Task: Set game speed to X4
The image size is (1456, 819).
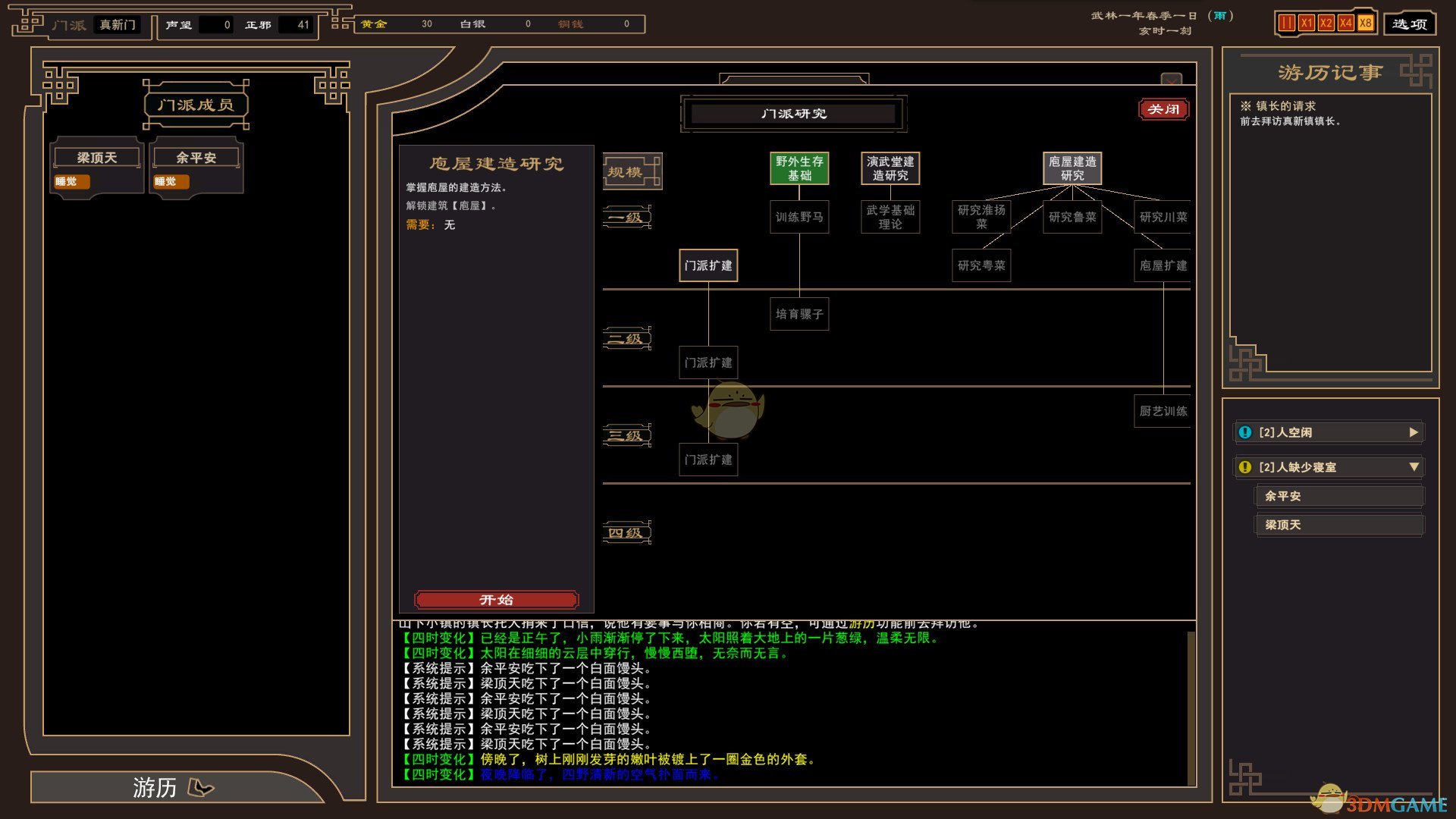Action: (1345, 23)
